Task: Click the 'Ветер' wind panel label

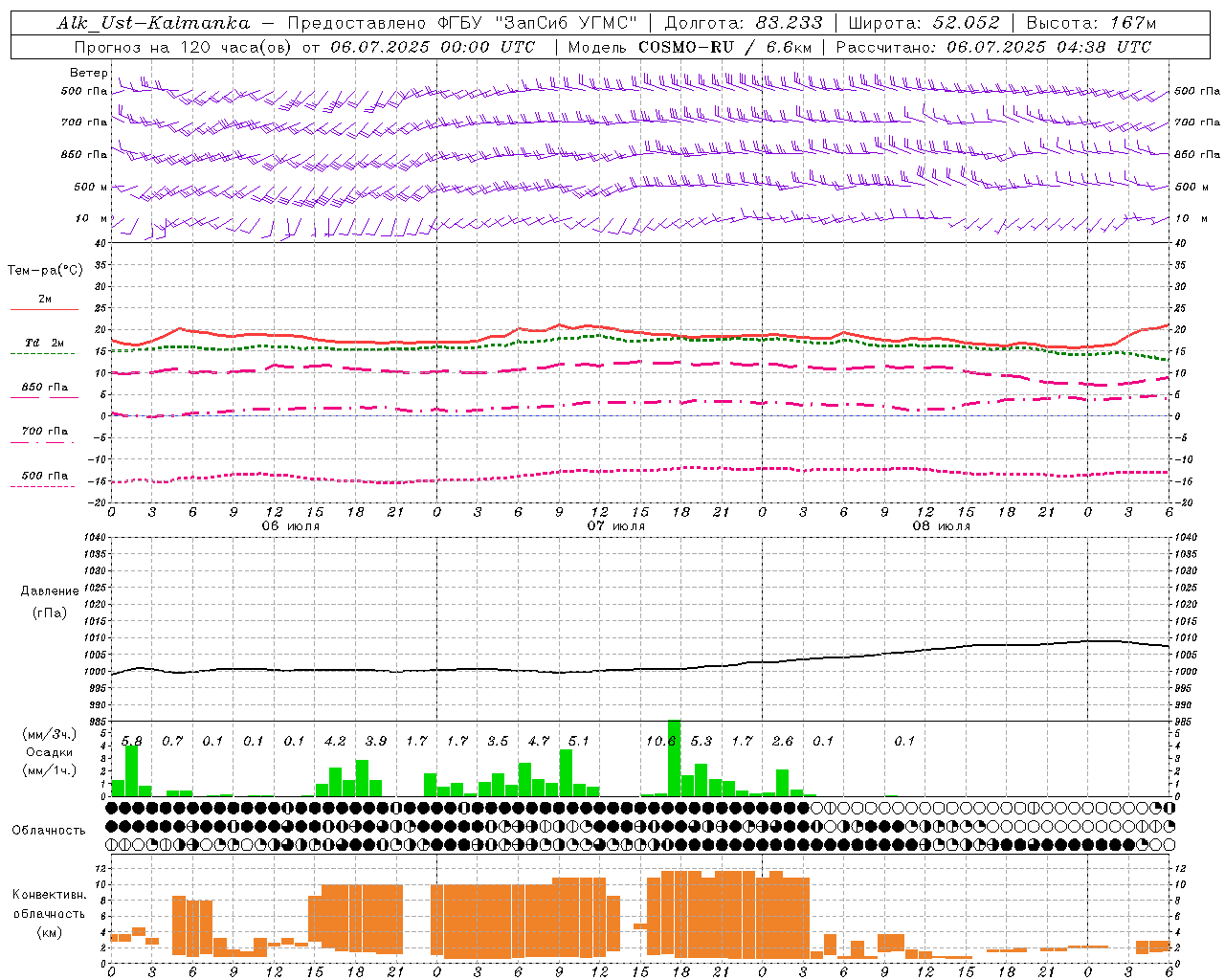Action: click(89, 73)
